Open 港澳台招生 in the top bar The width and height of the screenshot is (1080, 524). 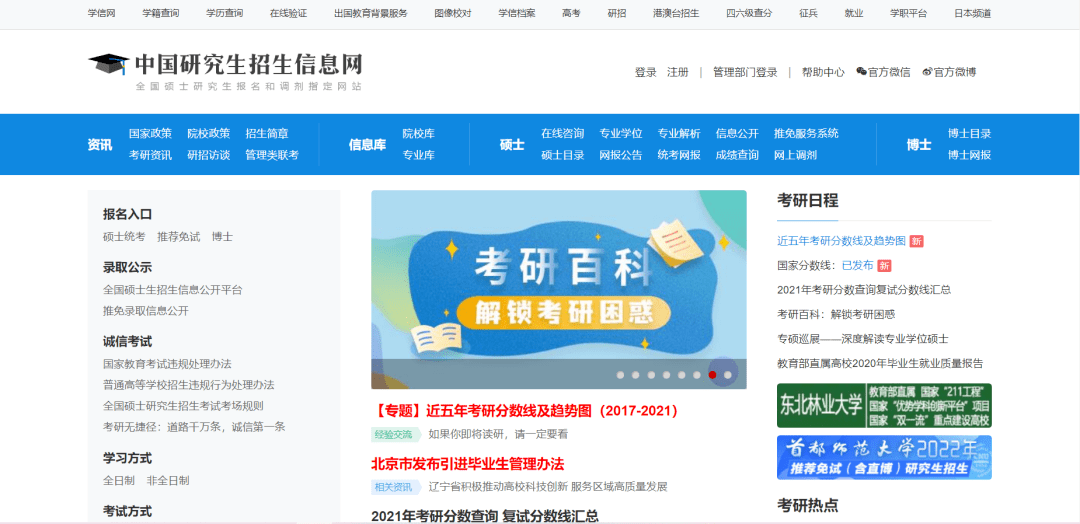[676, 13]
